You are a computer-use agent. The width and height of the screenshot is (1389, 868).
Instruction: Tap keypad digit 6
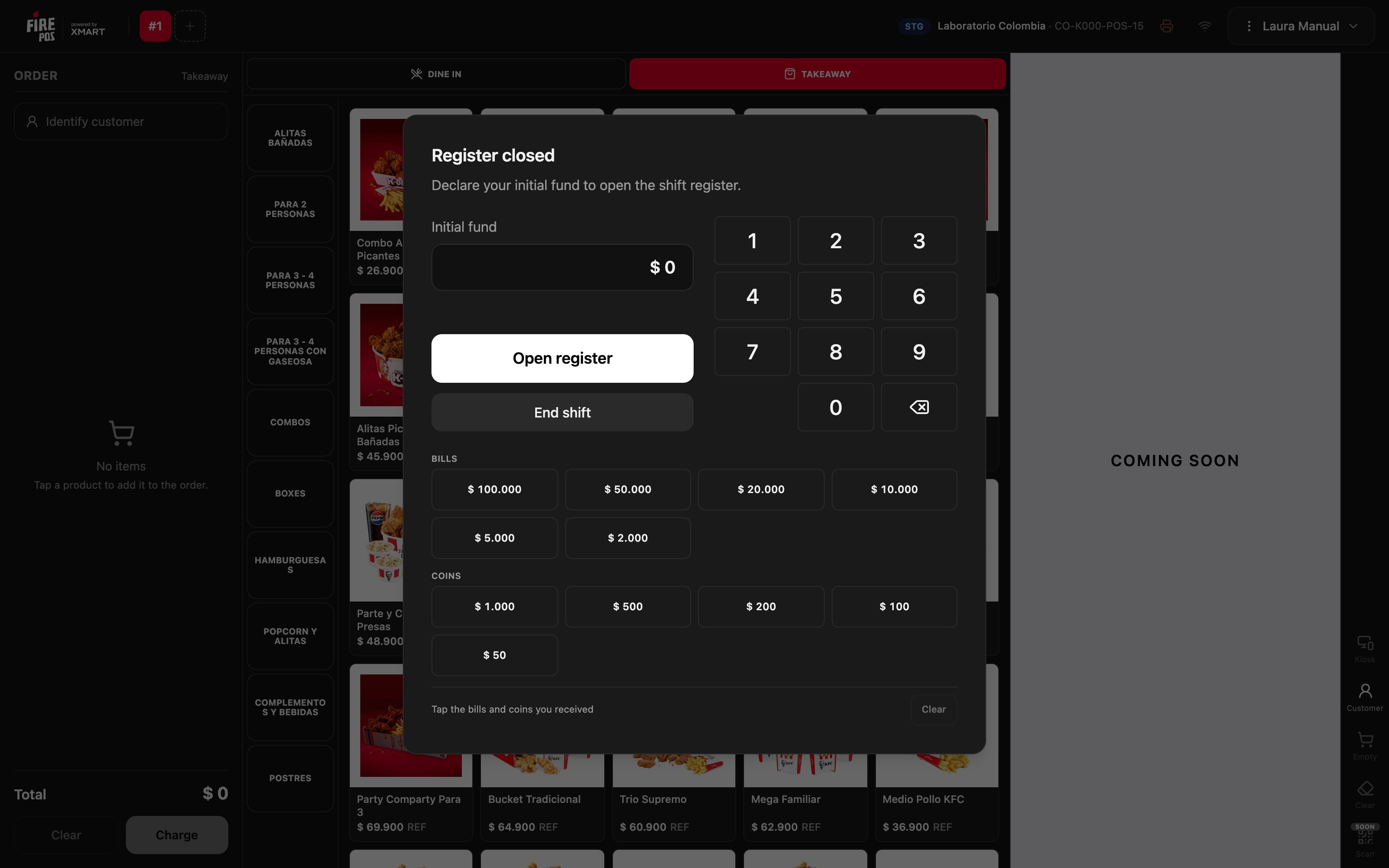pos(919,296)
